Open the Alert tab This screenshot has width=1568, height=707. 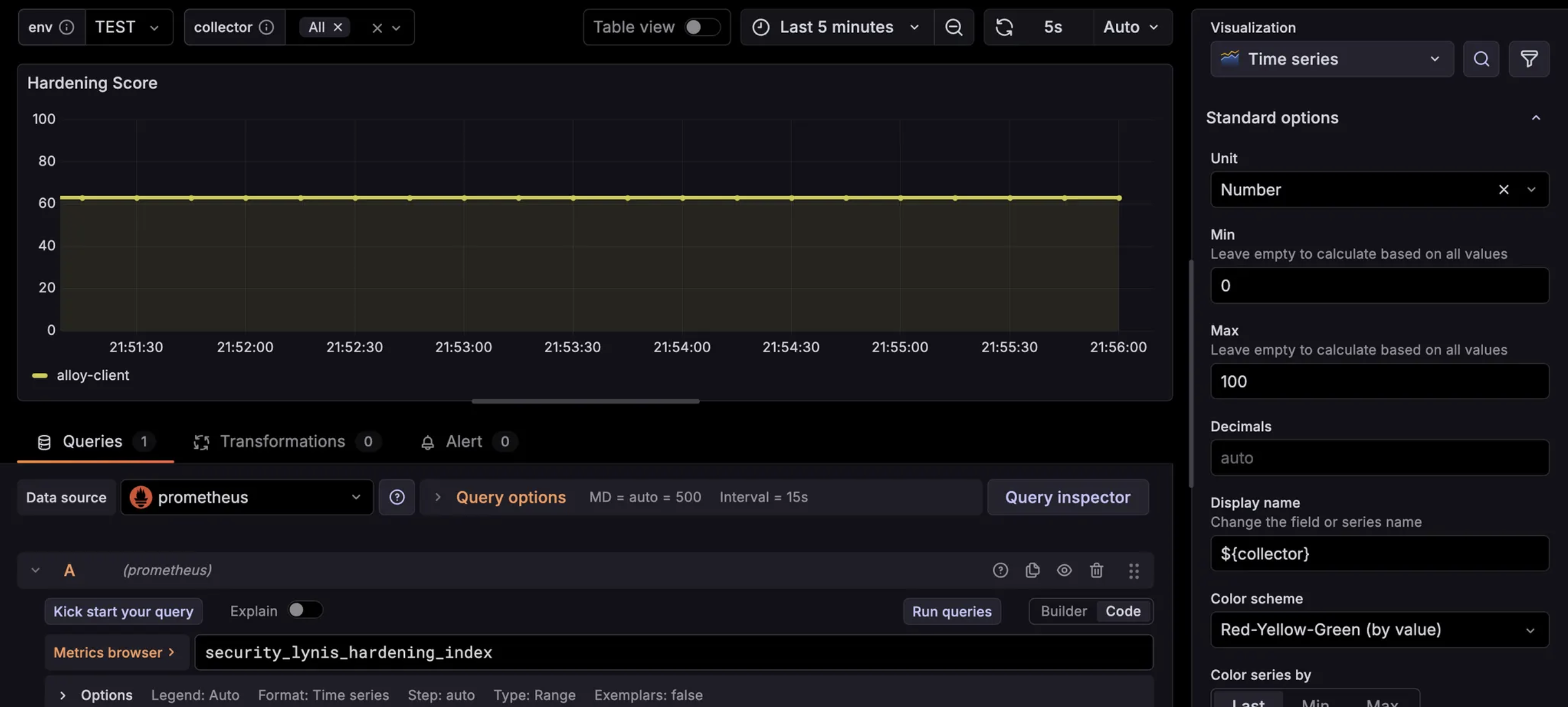463,441
